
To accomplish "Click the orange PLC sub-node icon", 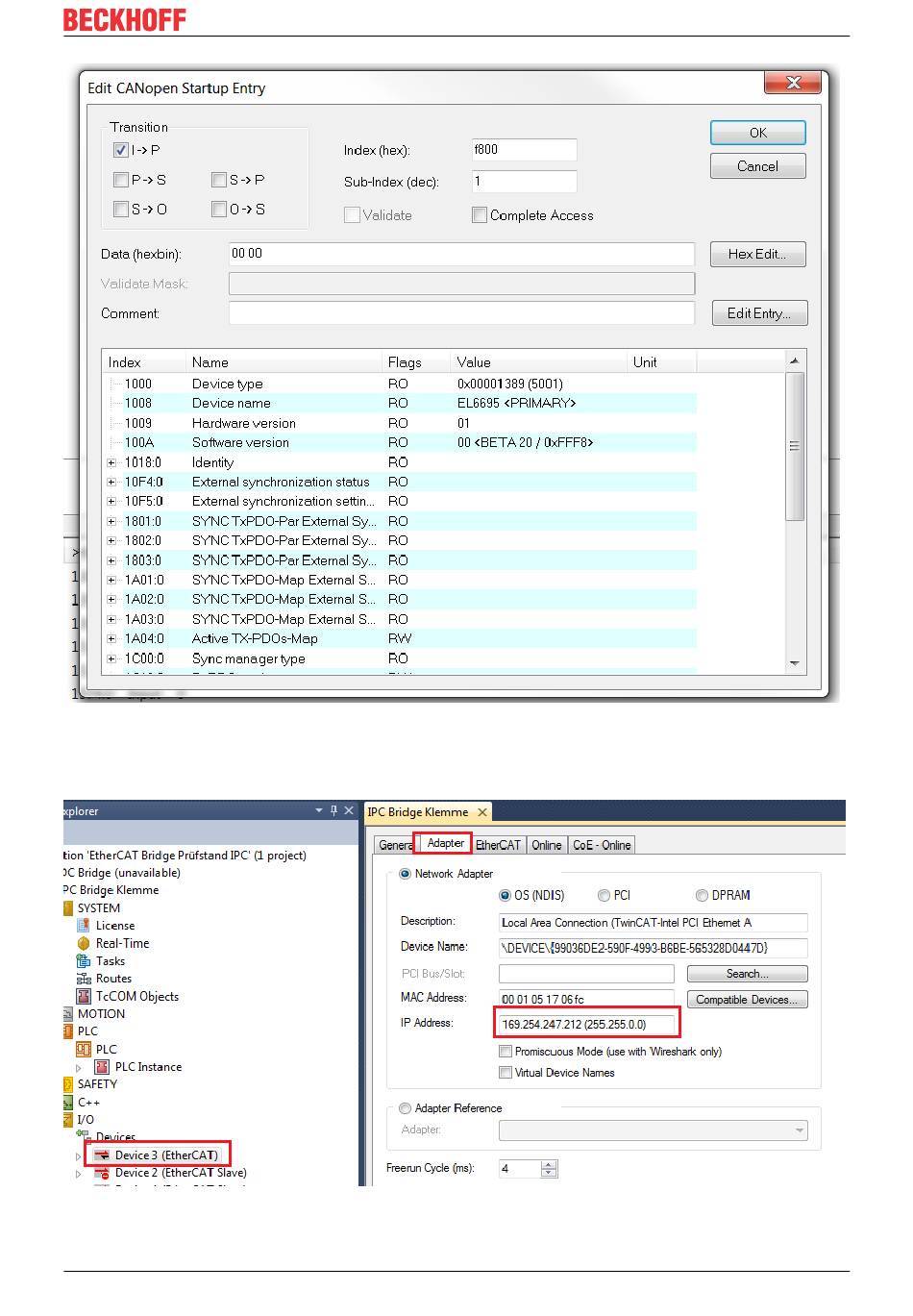I will [83, 1050].
